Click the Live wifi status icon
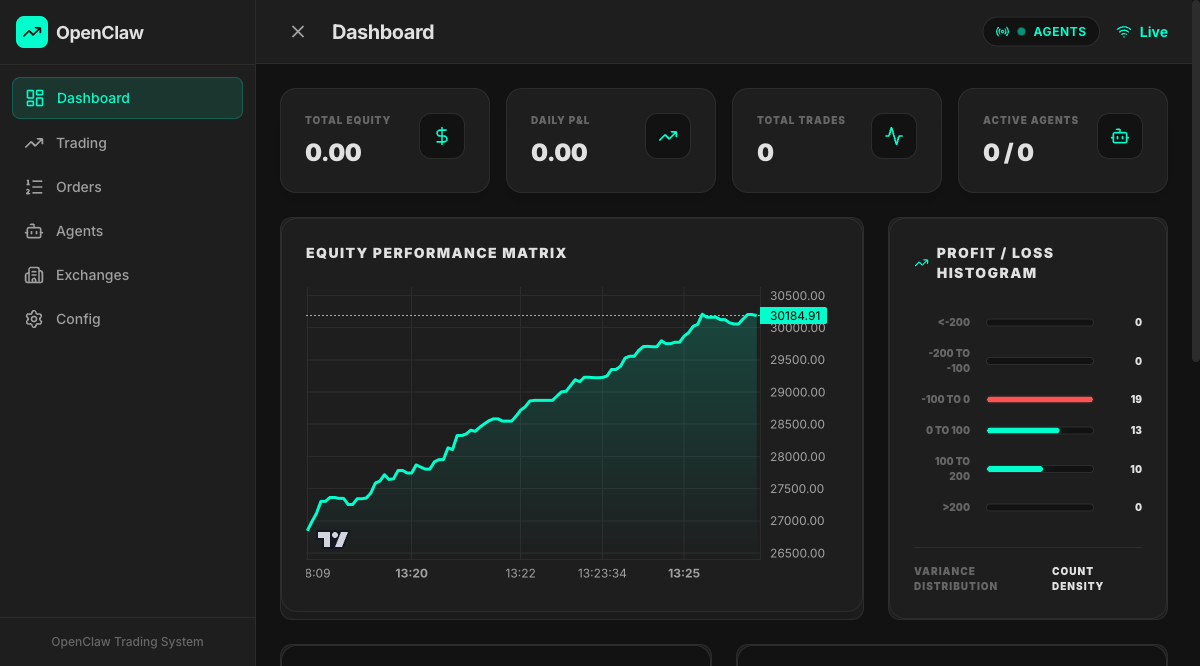Image resolution: width=1200 pixels, height=666 pixels. [1124, 32]
